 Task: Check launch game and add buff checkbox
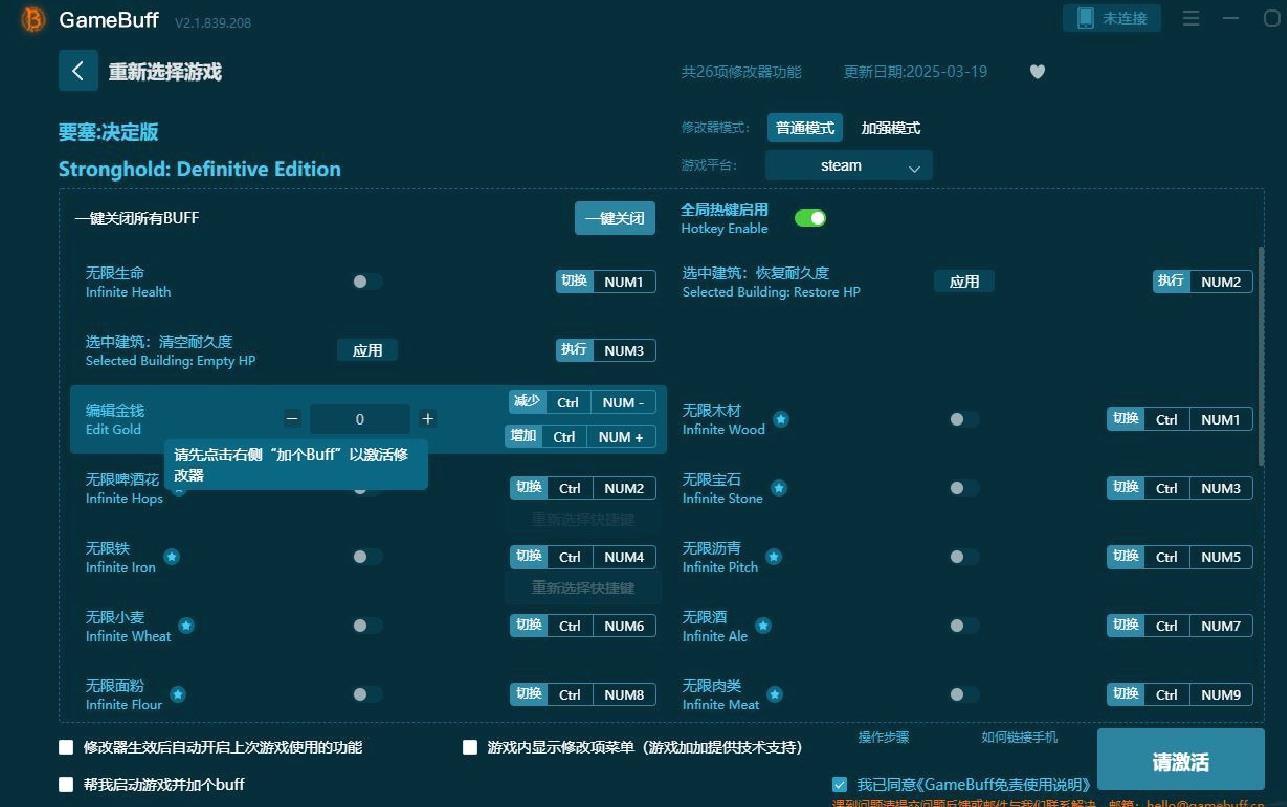point(67,784)
